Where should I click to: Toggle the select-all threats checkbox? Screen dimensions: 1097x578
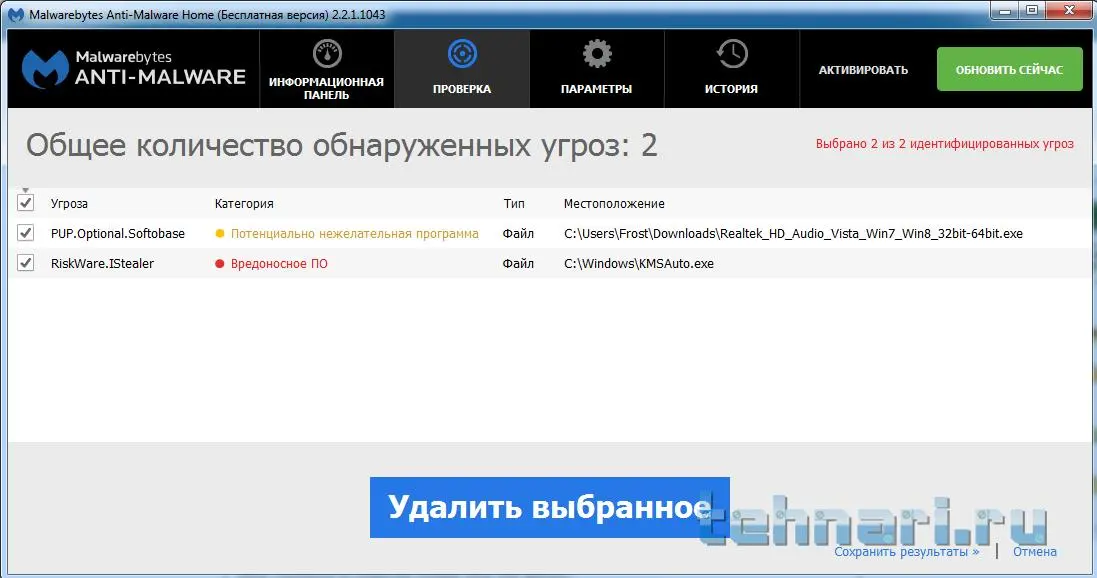[25, 203]
